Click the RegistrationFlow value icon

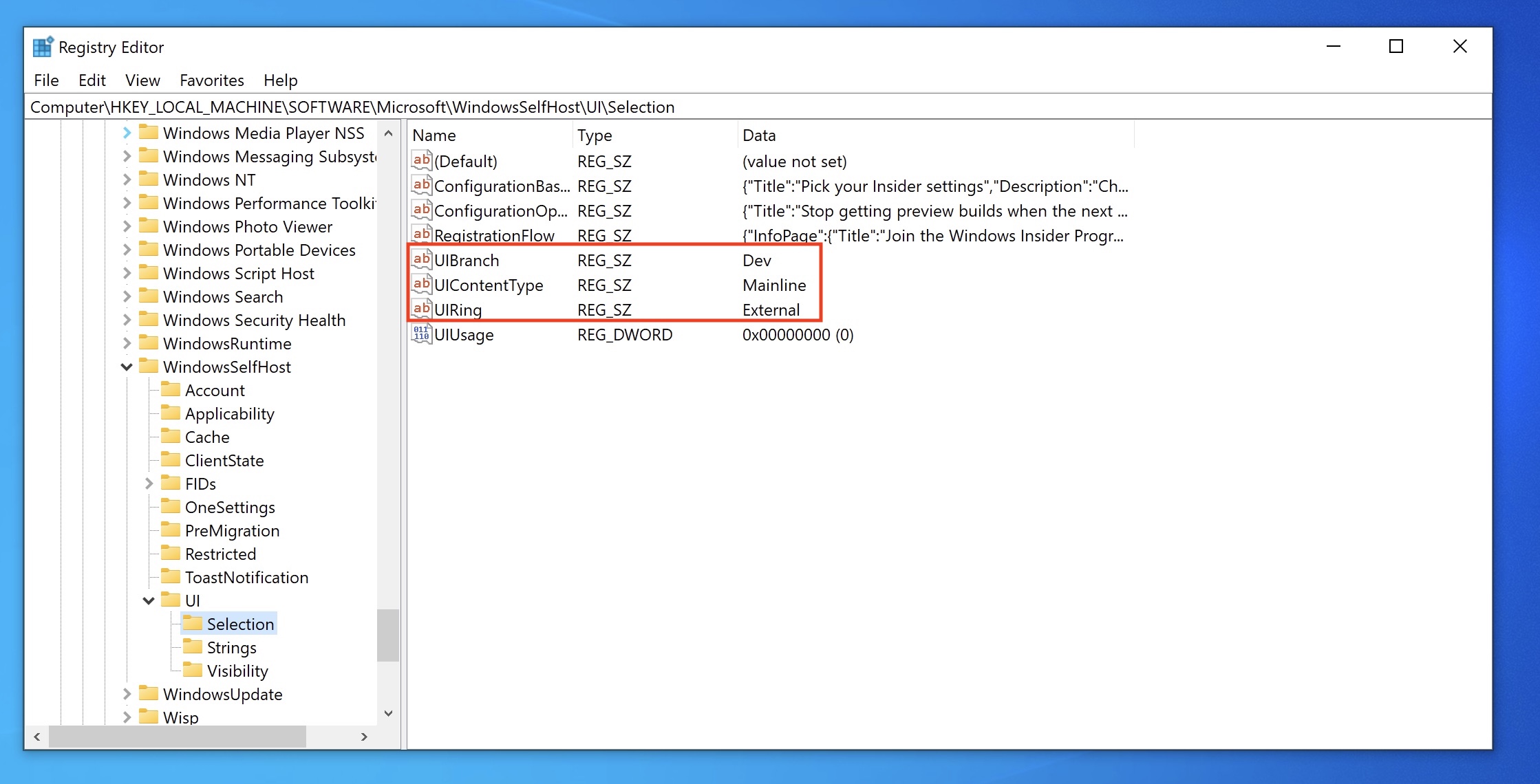(x=421, y=235)
